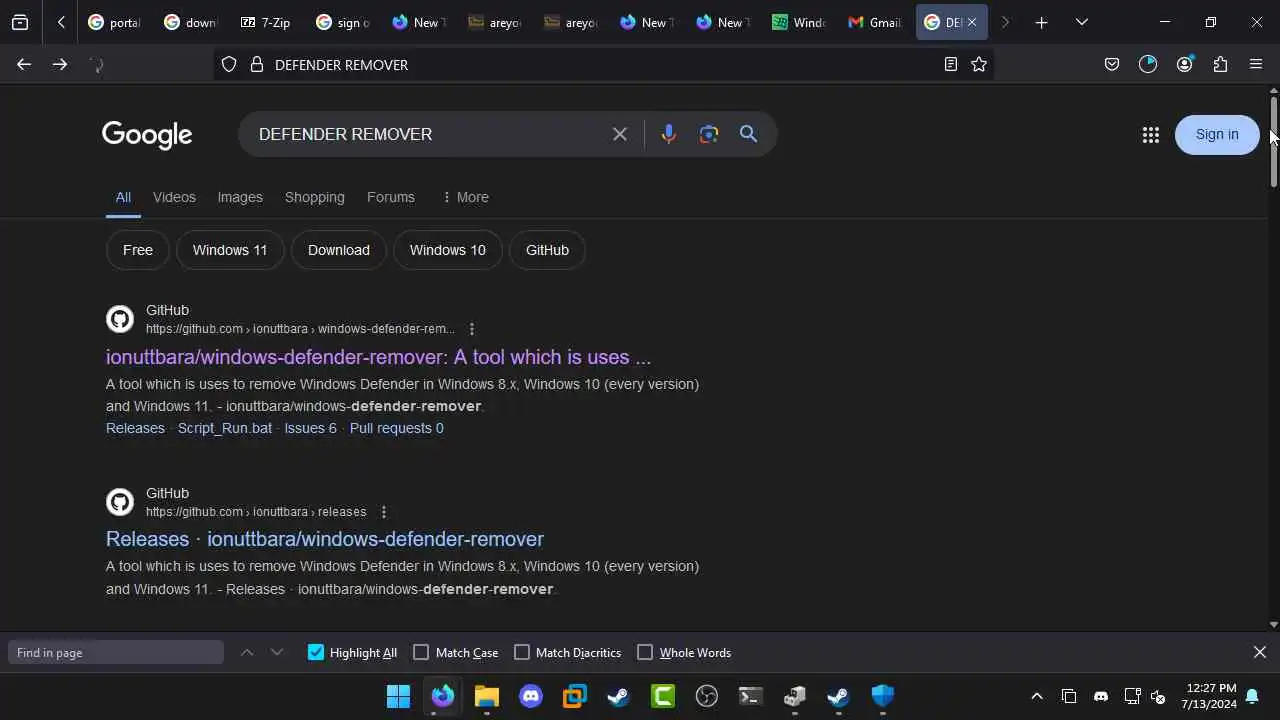Viewport: 1280px width, 720px height.
Task: Enable Match Case option
Action: tap(421, 652)
